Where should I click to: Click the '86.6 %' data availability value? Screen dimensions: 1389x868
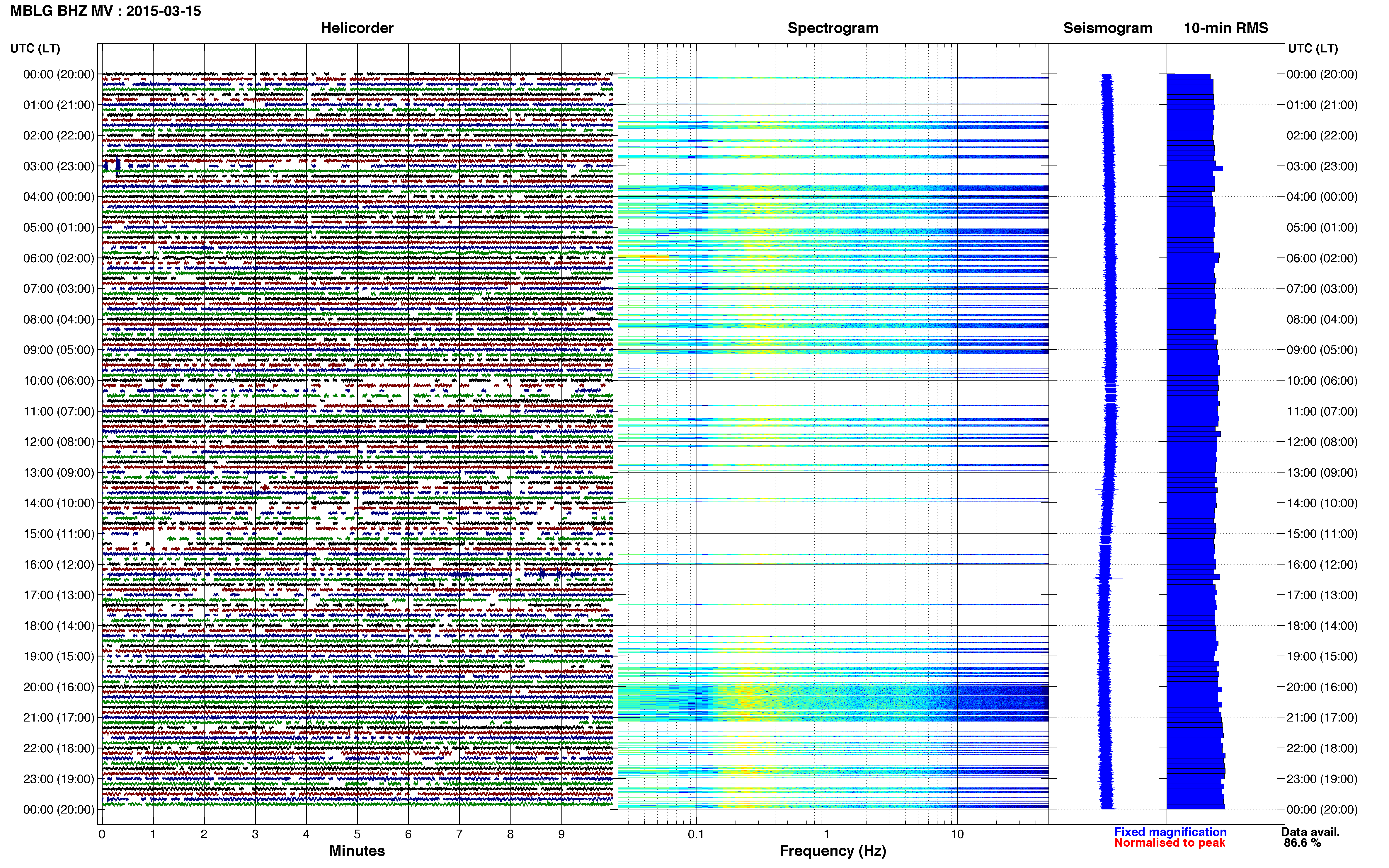(x=1303, y=843)
